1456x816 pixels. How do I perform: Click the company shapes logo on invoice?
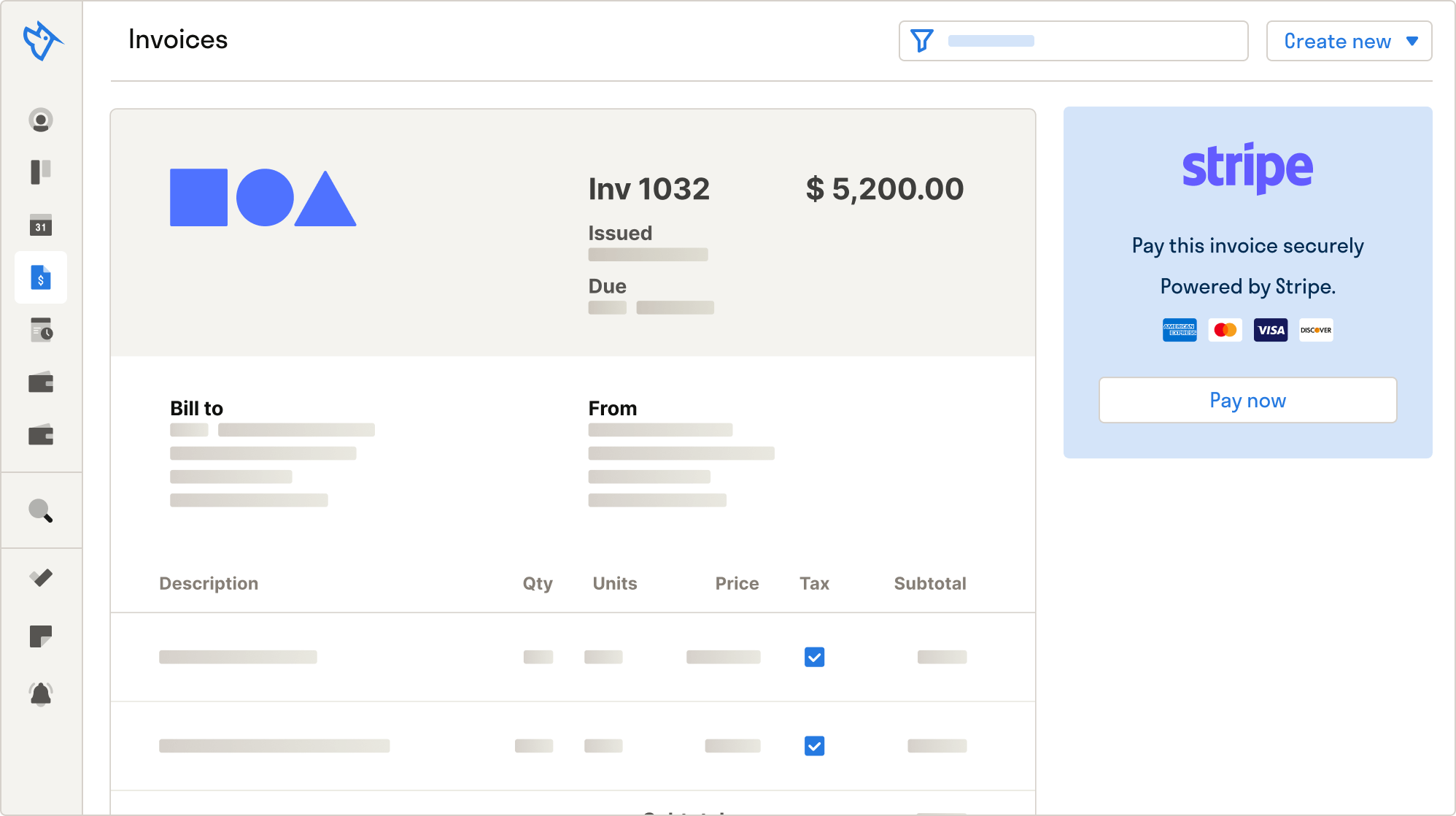(263, 198)
